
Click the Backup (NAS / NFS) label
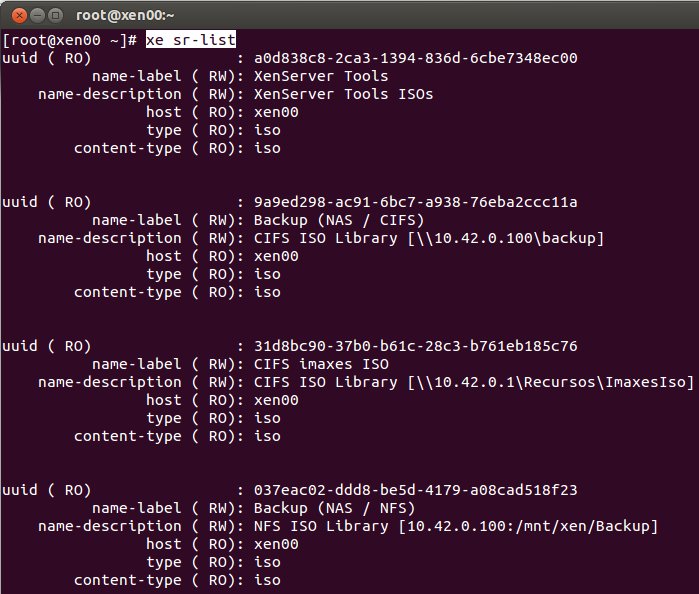coord(334,508)
